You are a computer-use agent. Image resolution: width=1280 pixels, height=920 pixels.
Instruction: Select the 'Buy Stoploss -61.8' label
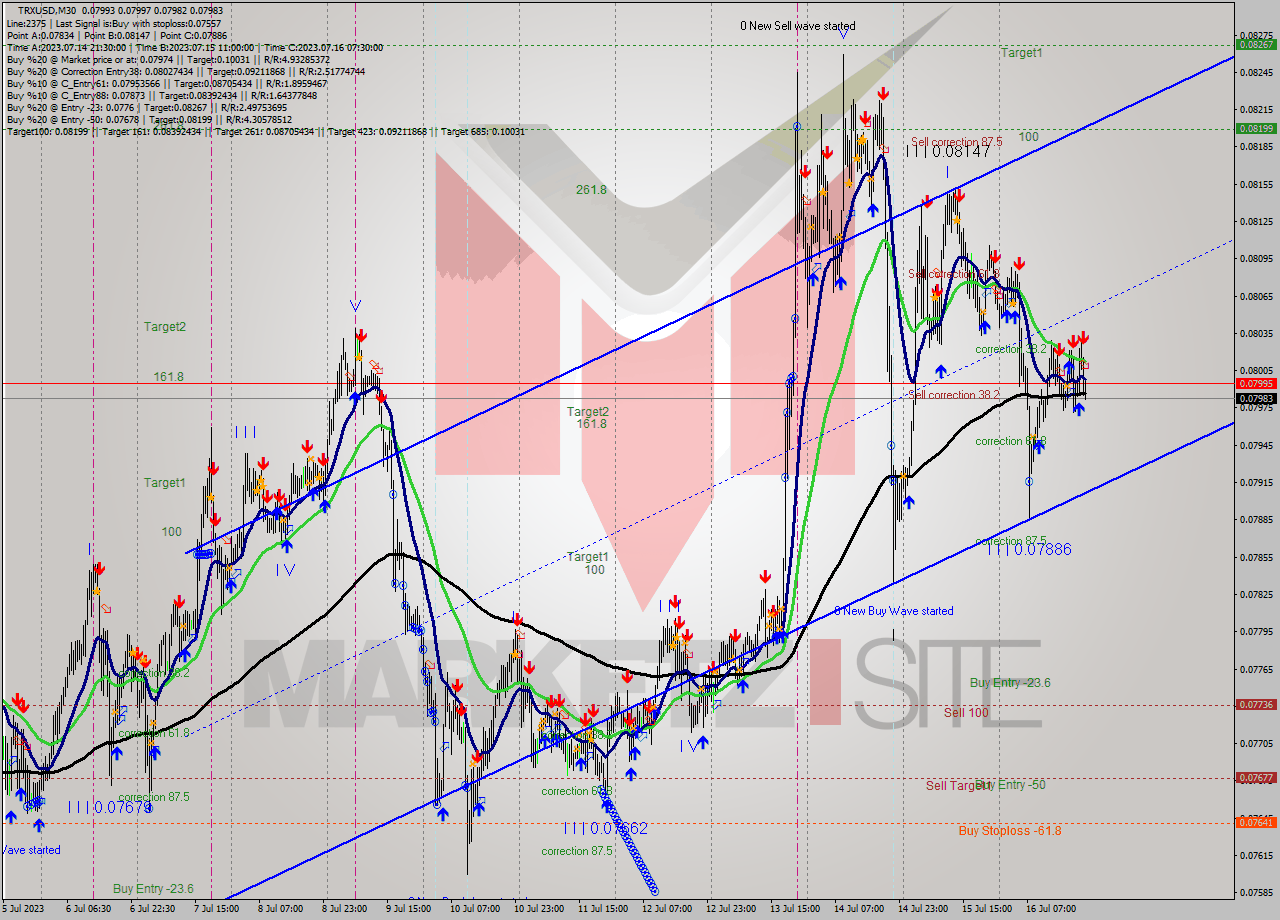(1010, 831)
